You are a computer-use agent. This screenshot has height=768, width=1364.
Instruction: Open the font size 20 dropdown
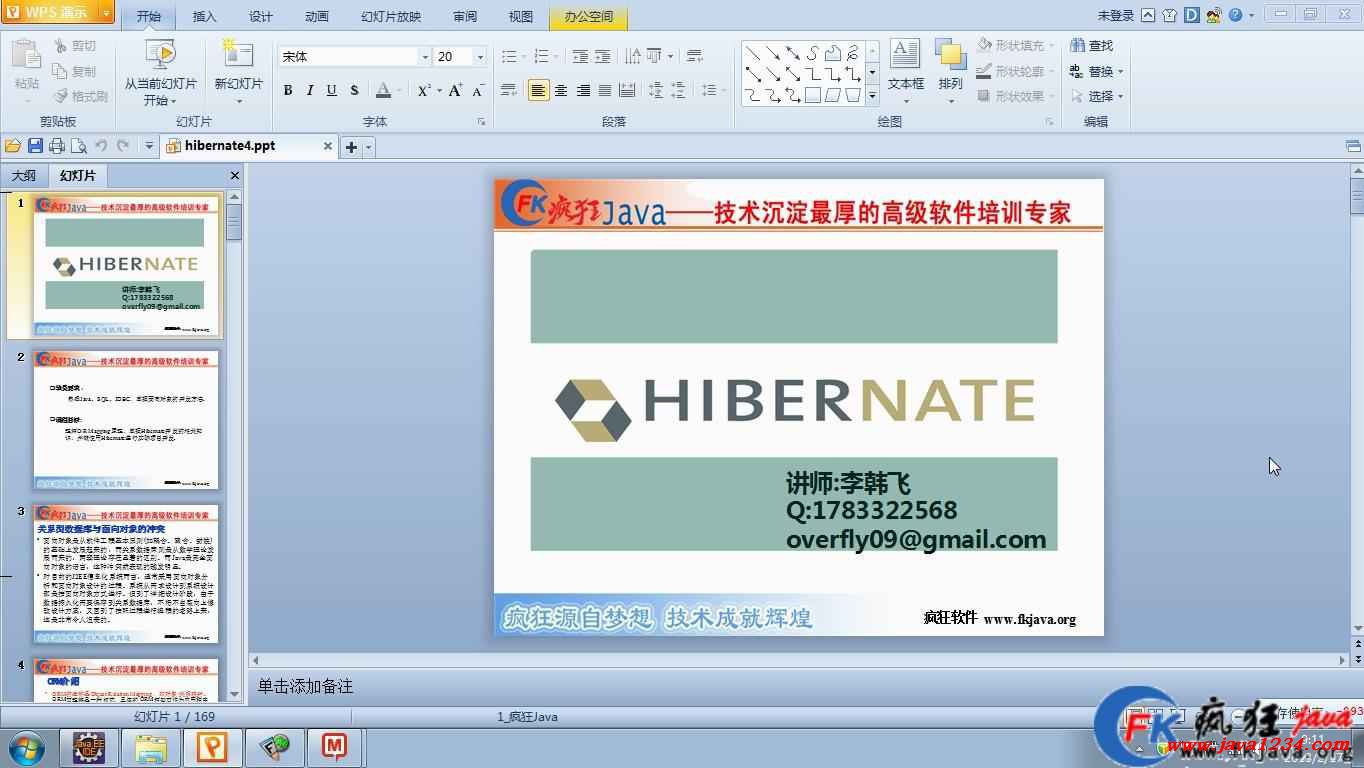click(480, 57)
